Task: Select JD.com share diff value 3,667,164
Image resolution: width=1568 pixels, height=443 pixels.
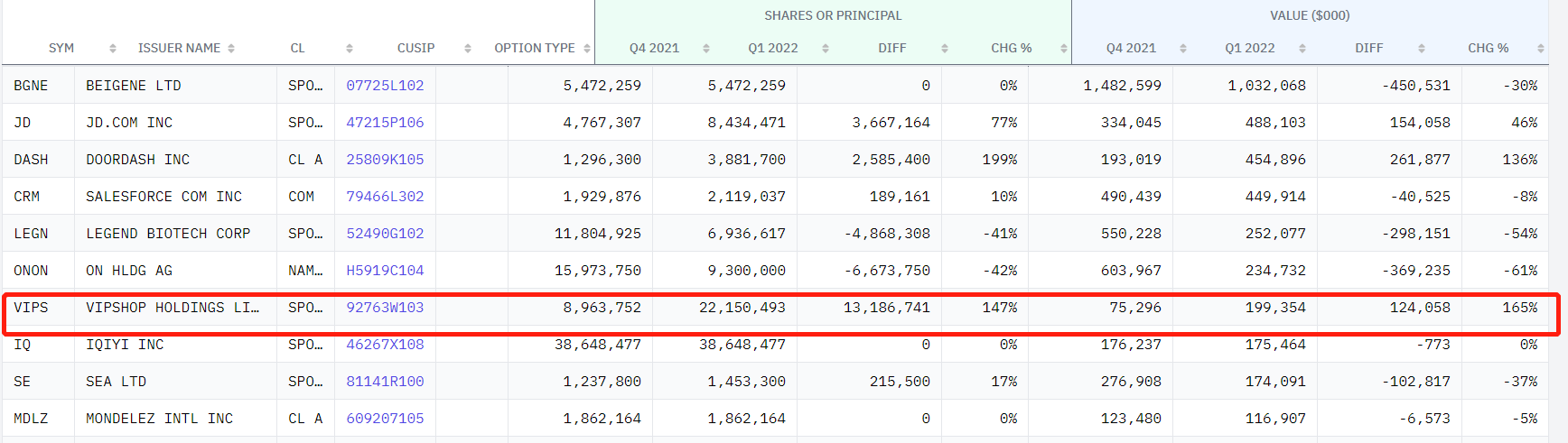Action: coord(891,123)
